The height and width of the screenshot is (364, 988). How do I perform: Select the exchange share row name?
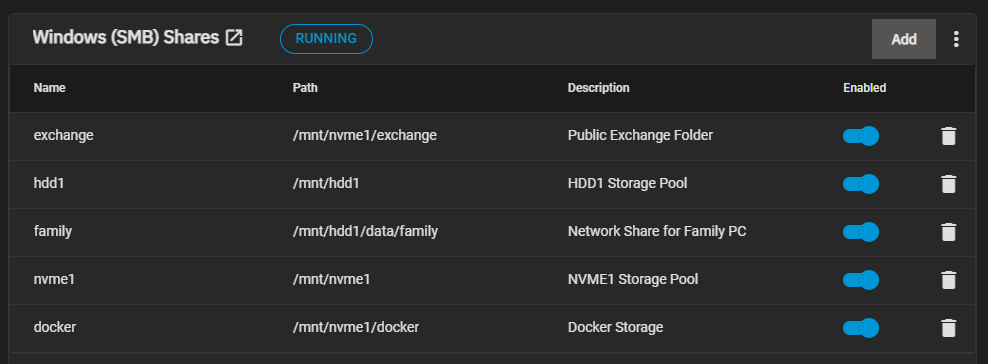coord(64,135)
